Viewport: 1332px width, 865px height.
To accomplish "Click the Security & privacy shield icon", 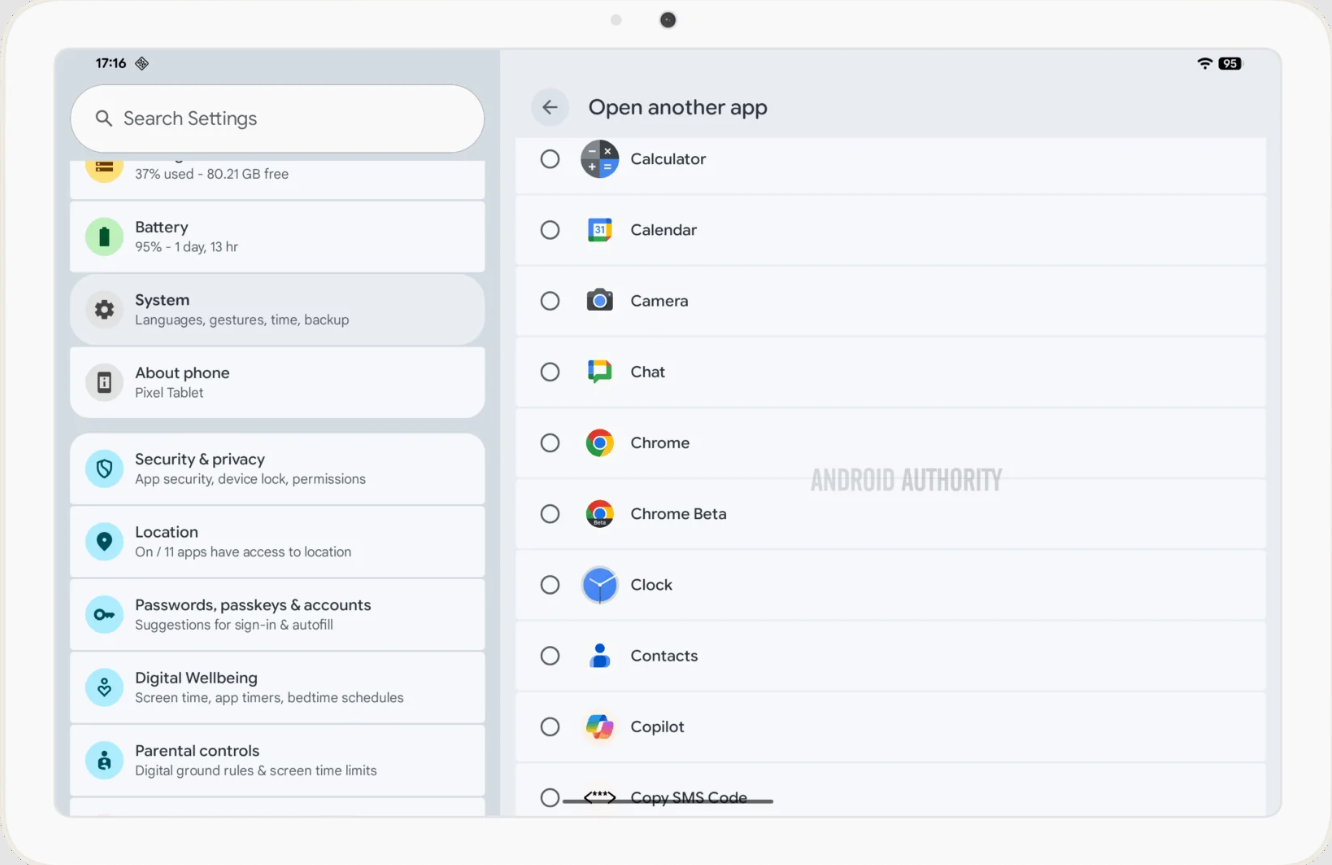I will pyautogui.click(x=104, y=469).
